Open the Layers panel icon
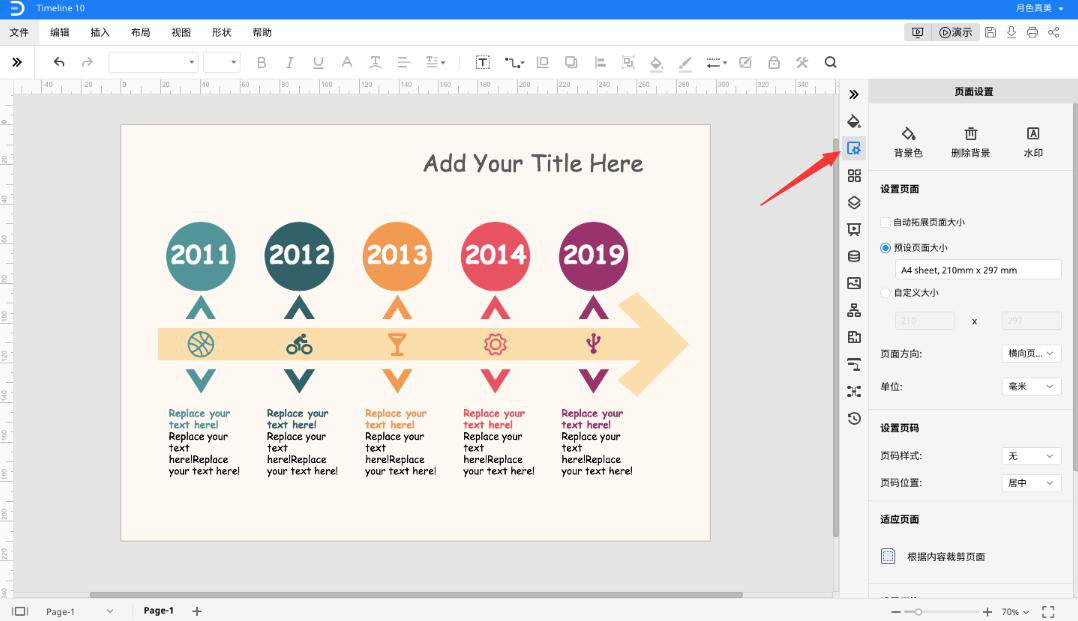Image resolution: width=1078 pixels, height=621 pixels. 854,202
